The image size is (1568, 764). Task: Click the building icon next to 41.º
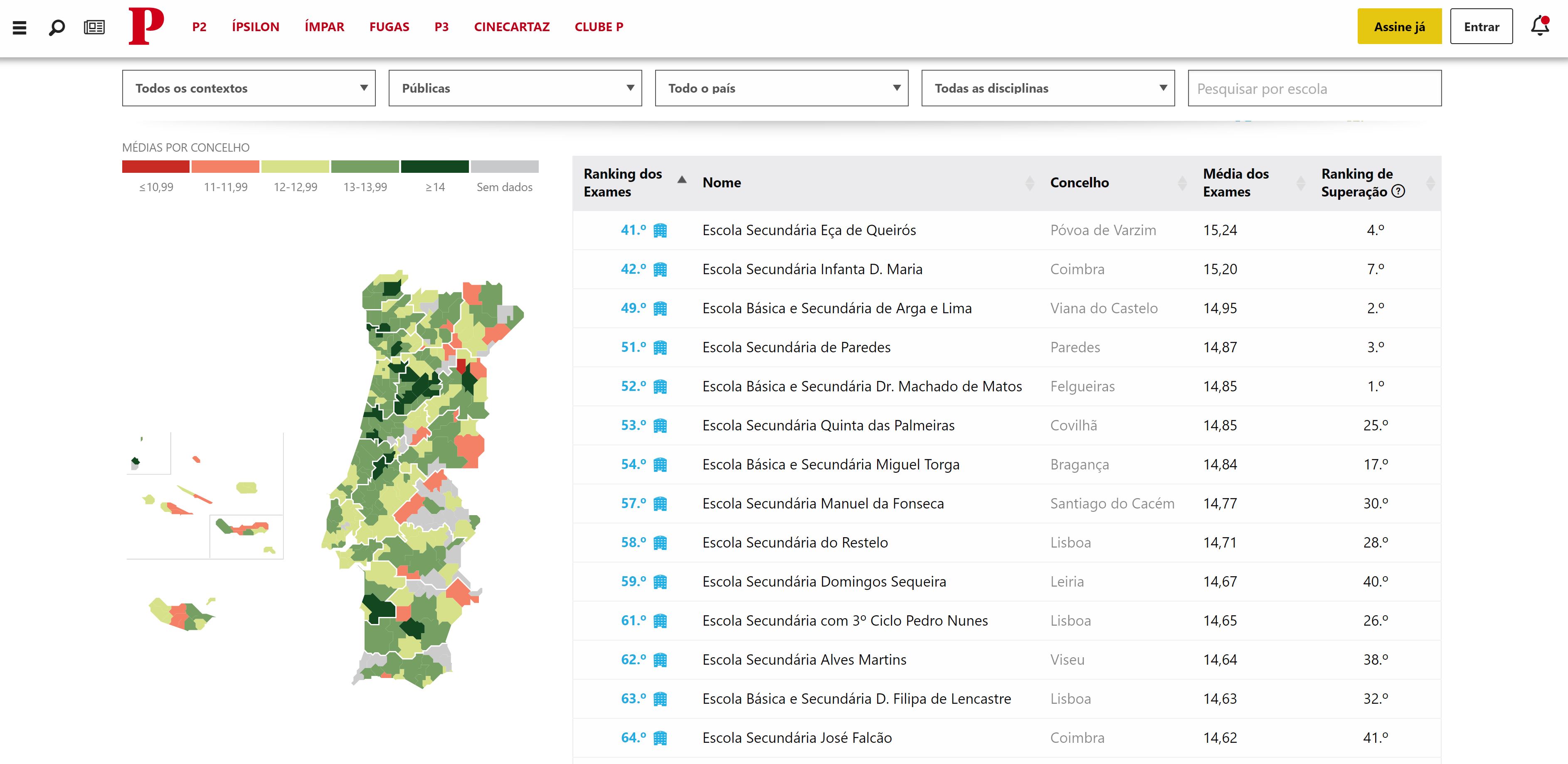tap(660, 231)
